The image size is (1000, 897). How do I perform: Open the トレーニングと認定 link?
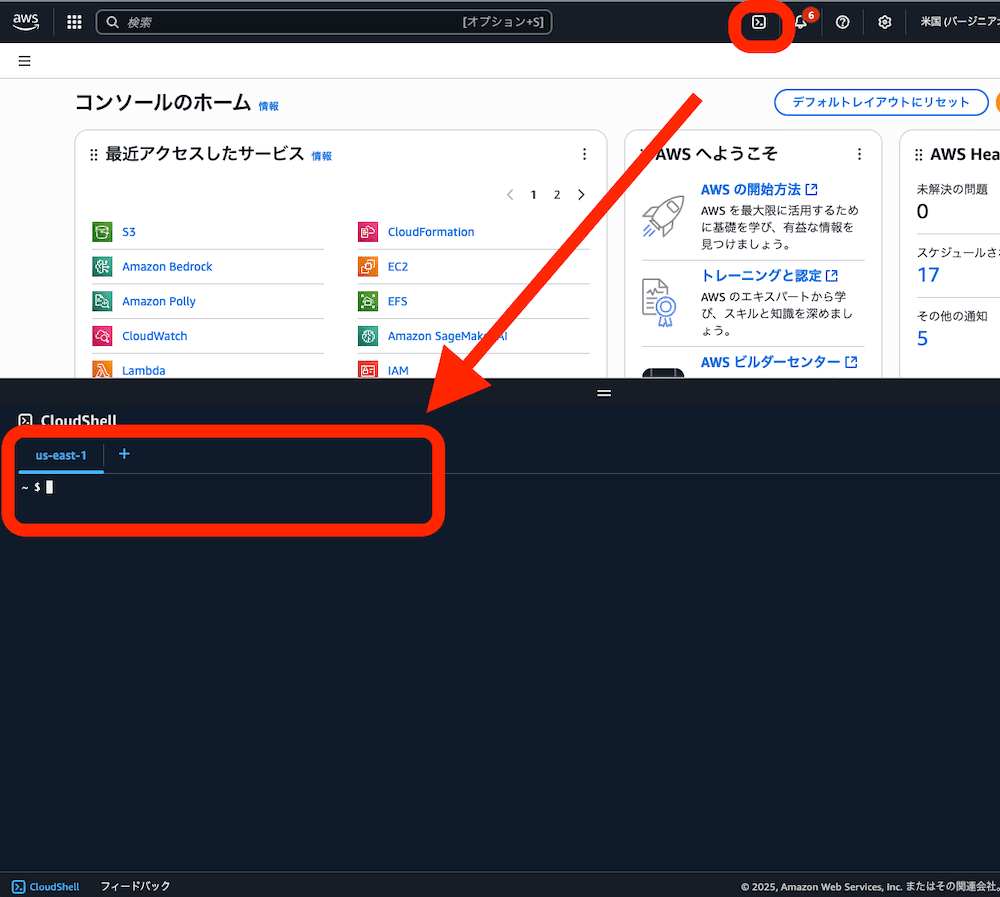(x=768, y=276)
